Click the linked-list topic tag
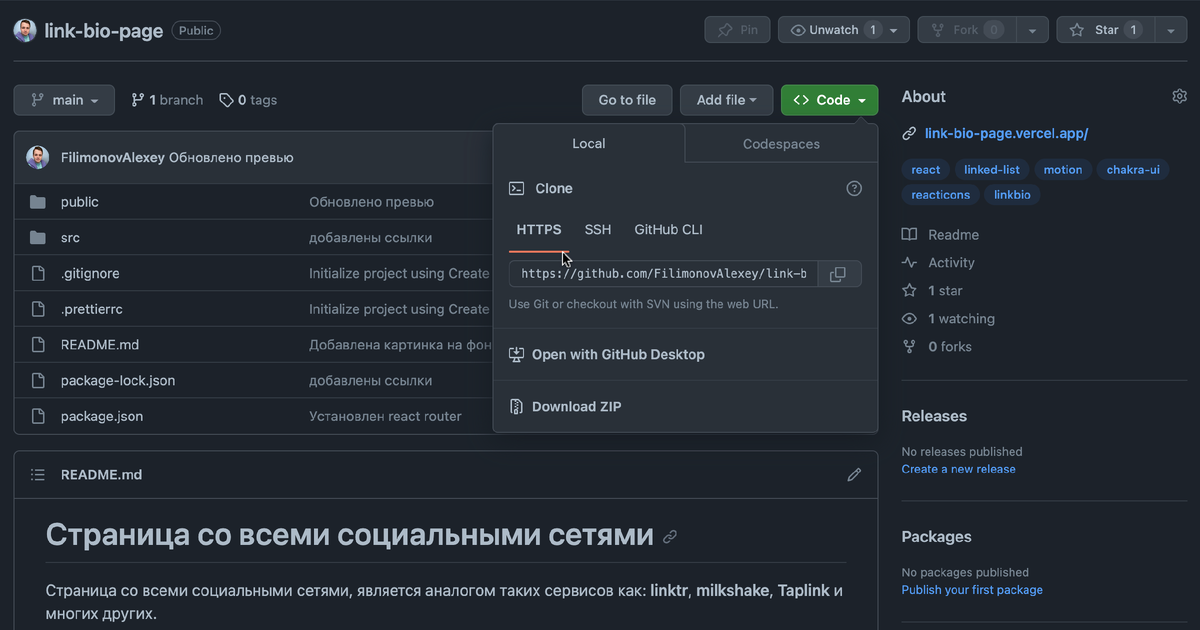This screenshot has width=1200, height=630. point(992,170)
